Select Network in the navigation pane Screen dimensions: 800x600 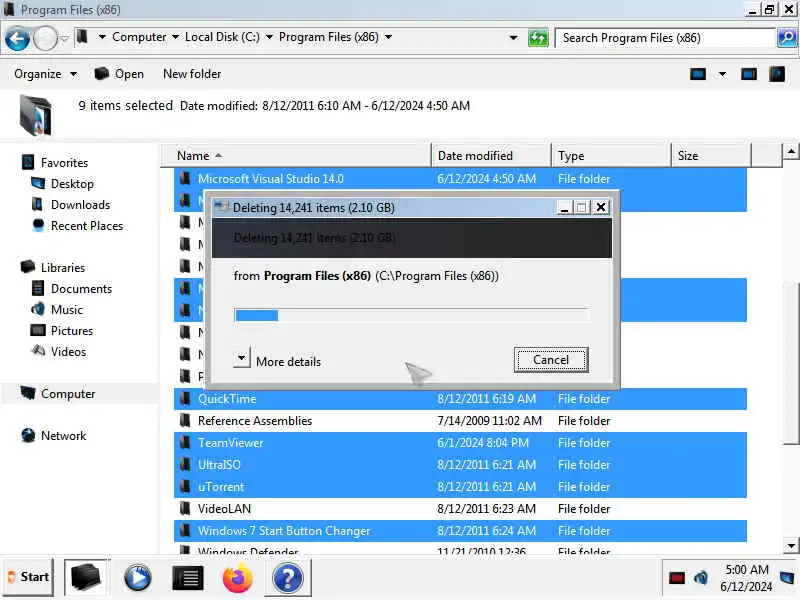point(63,436)
